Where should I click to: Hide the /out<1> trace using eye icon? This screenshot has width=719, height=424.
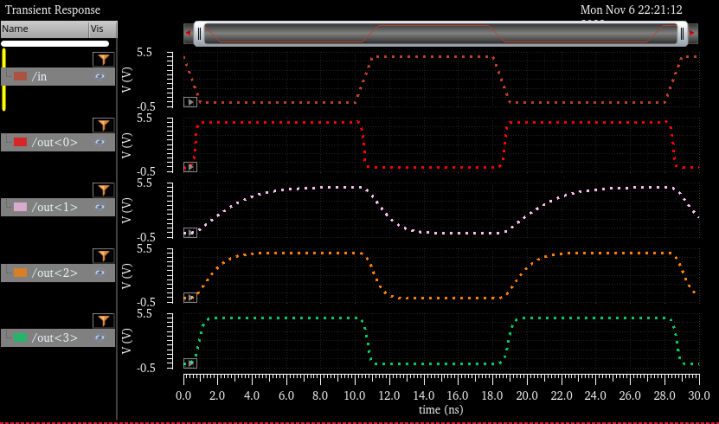[100, 207]
